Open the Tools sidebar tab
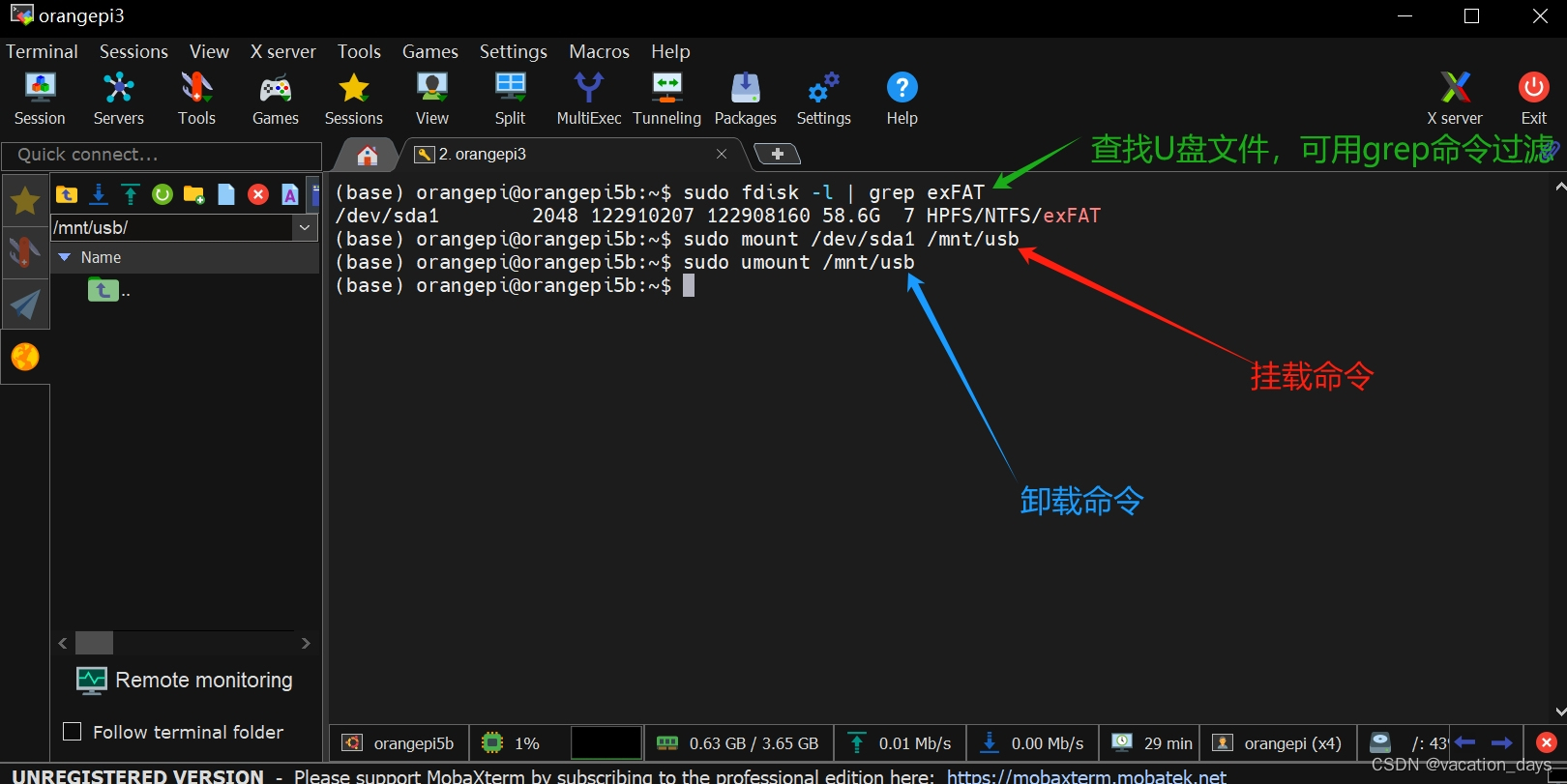This screenshot has width=1567, height=784. [25, 252]
